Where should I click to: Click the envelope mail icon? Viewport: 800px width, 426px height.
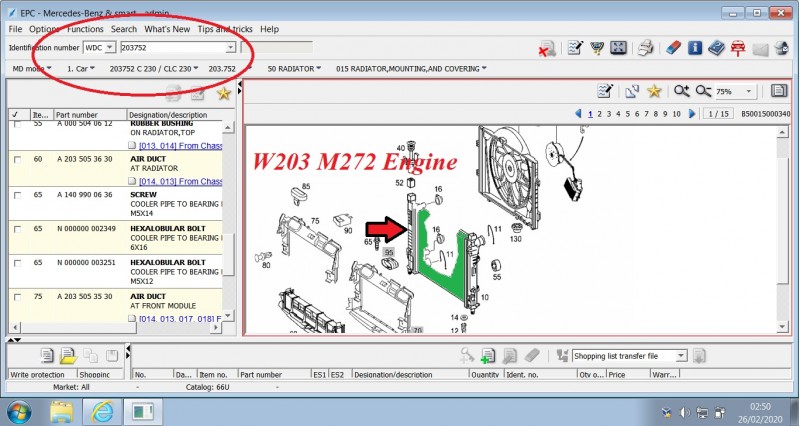tap(760, 49)
